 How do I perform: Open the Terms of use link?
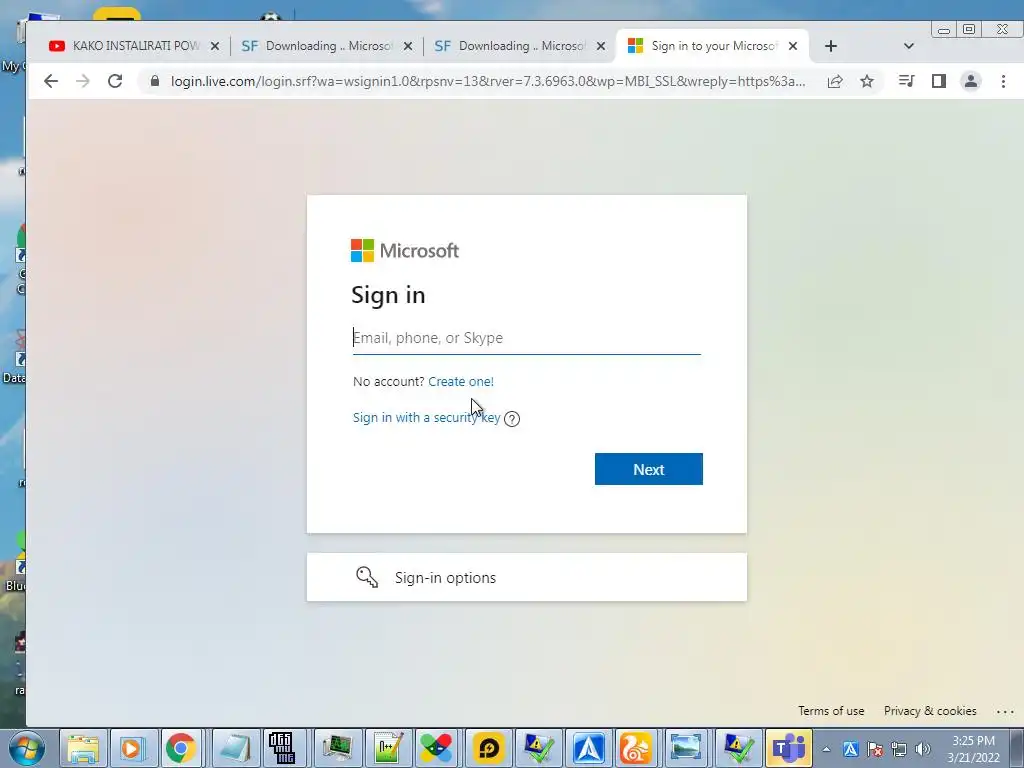pos(831,711)
